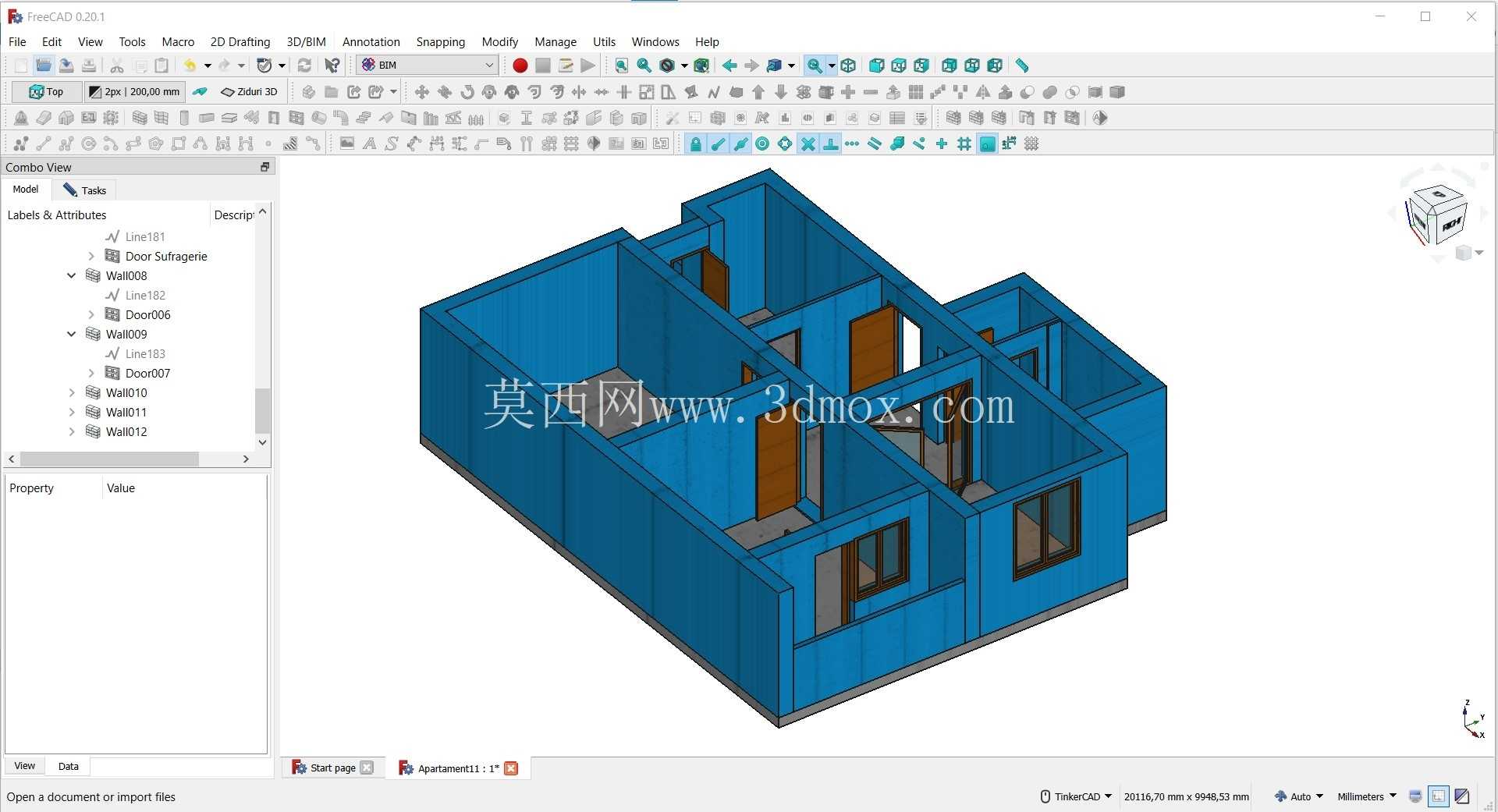The width and height of the screenshot is (1498, 812).
Task: Toggle the draft grid visibility button
Action: [1031, 144]
